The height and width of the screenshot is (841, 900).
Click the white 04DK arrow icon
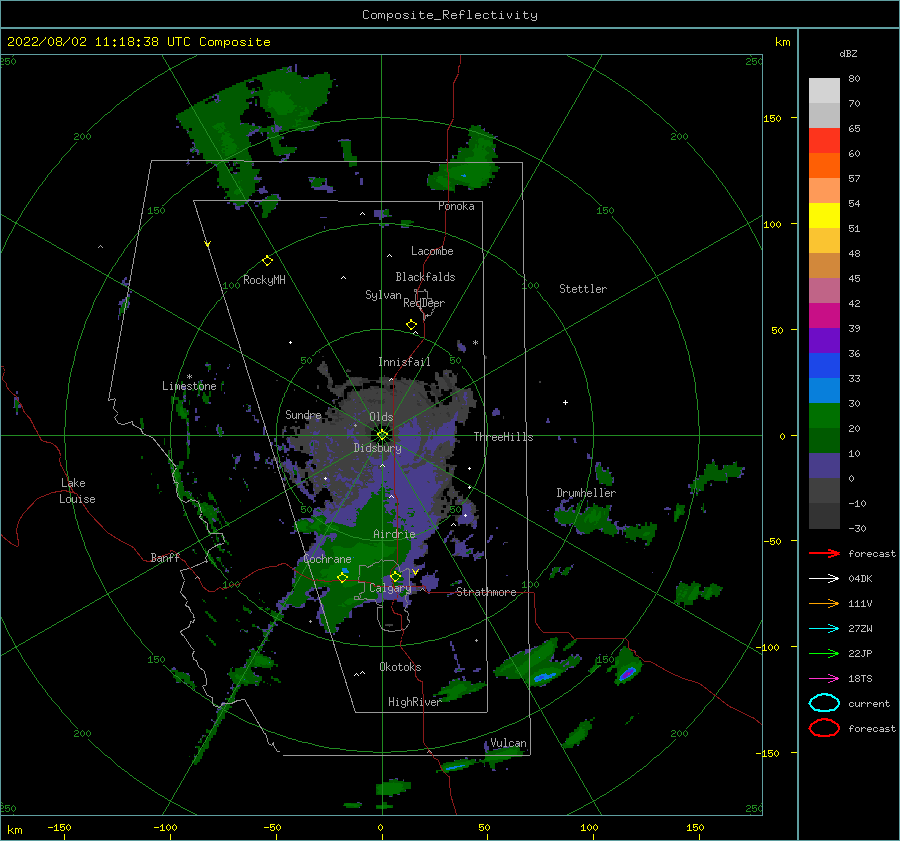(824, 579)
